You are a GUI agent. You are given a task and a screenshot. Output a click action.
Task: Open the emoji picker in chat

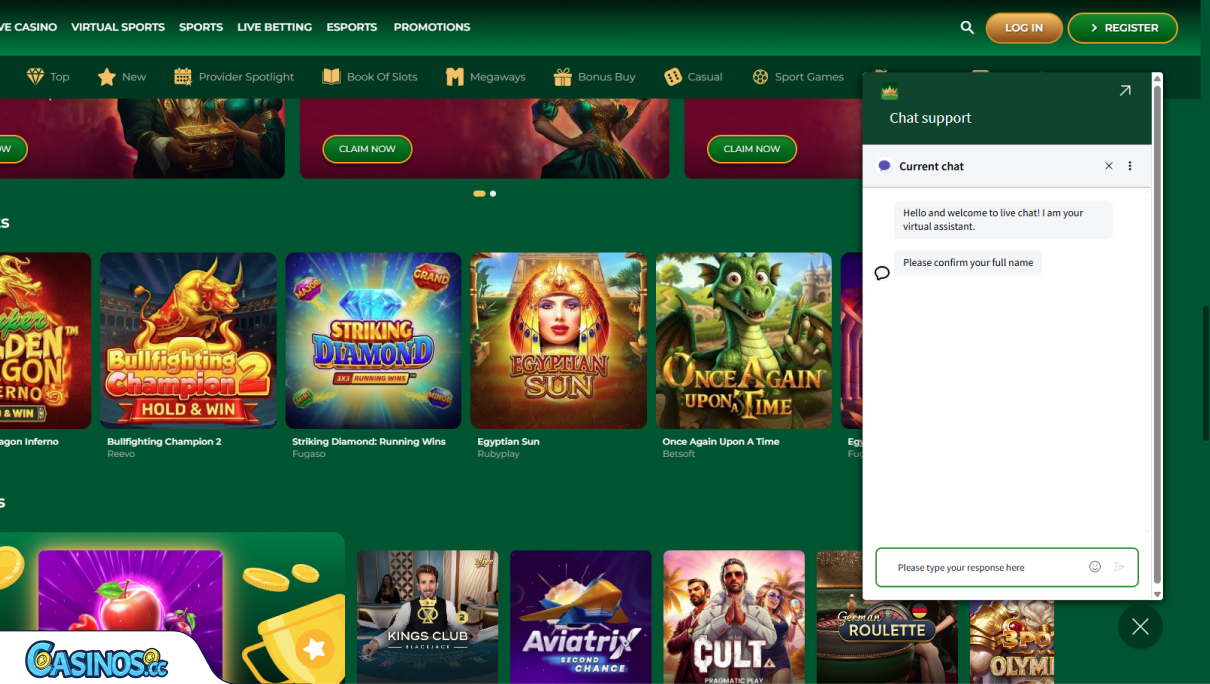tap(1095, 567)
